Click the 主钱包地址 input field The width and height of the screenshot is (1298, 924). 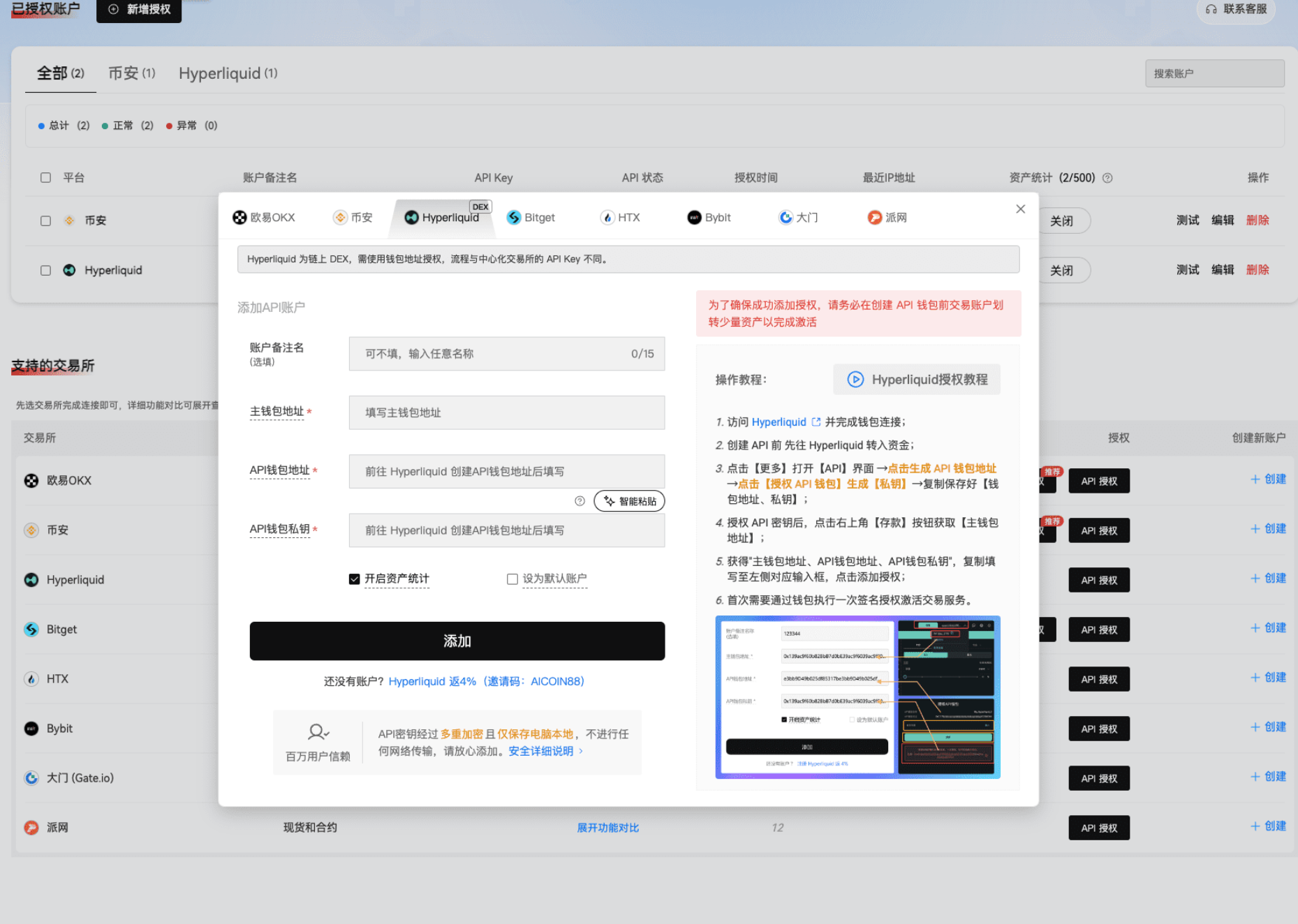(x=507, y=412)
